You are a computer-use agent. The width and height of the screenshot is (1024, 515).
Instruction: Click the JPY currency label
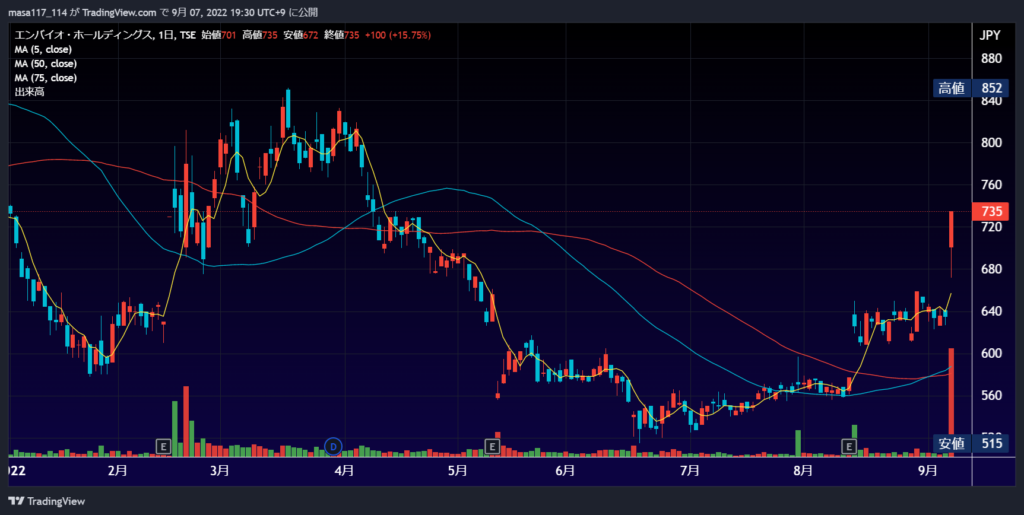(x=990, y=36)
